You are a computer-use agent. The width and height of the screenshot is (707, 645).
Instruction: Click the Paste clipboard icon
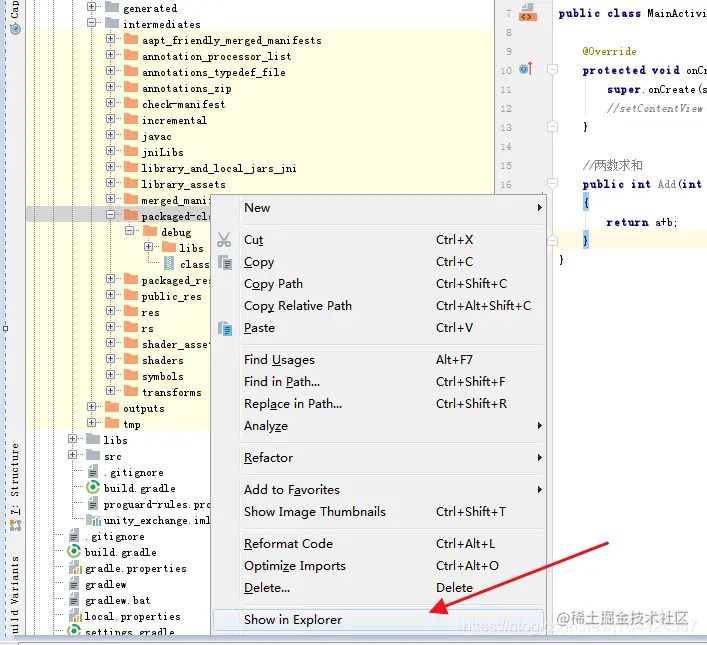(225, 328)
